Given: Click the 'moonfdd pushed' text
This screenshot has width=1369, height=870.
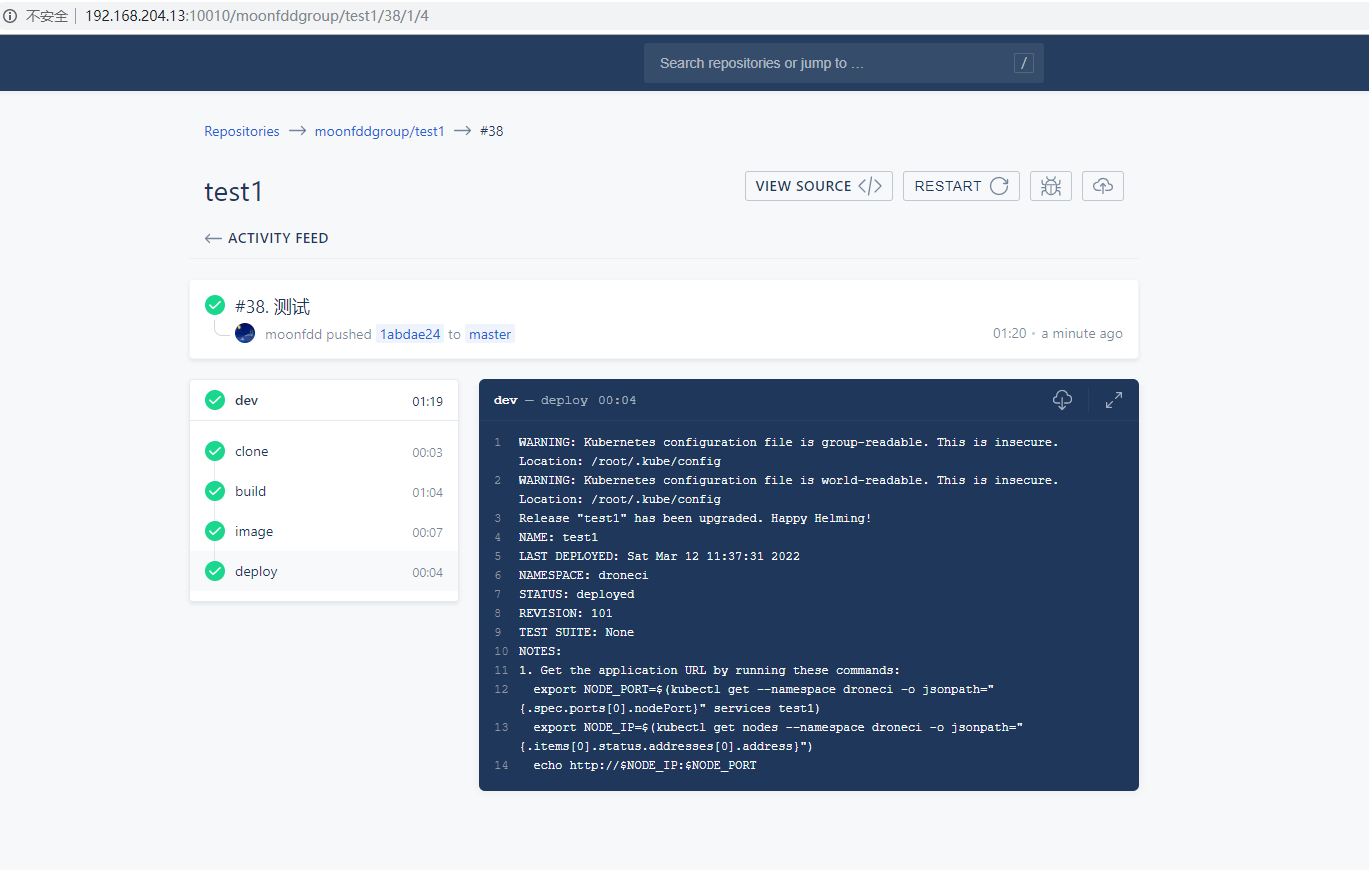Looking at the screenshot, I should [x=318, y=334].
